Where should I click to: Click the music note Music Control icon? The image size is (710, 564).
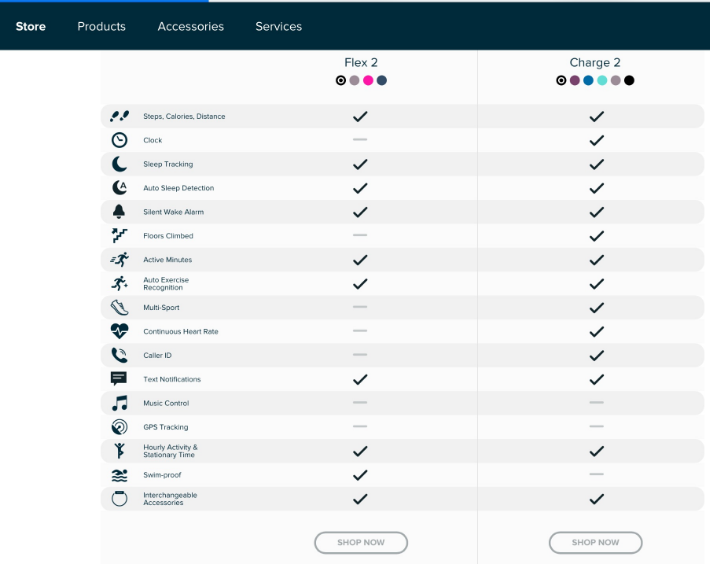[x=120, y=403]
